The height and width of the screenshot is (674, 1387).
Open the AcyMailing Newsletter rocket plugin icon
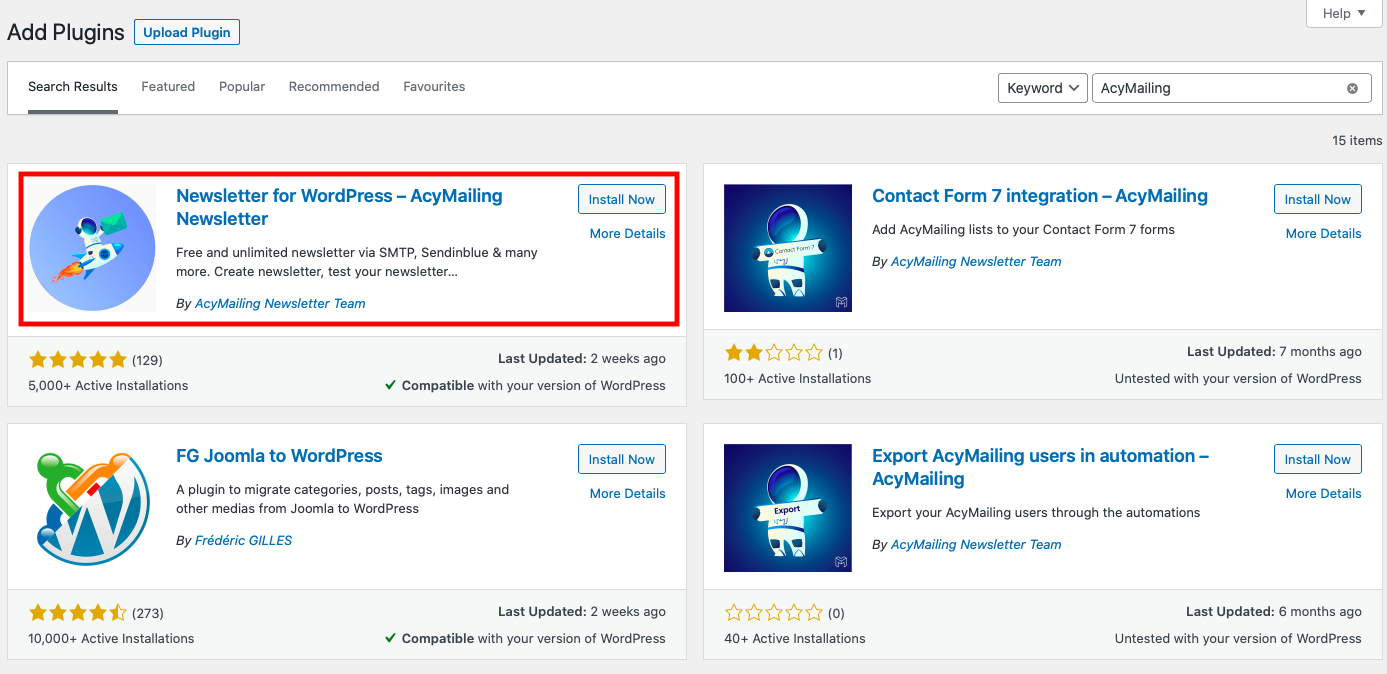click(x=92, y=248)
